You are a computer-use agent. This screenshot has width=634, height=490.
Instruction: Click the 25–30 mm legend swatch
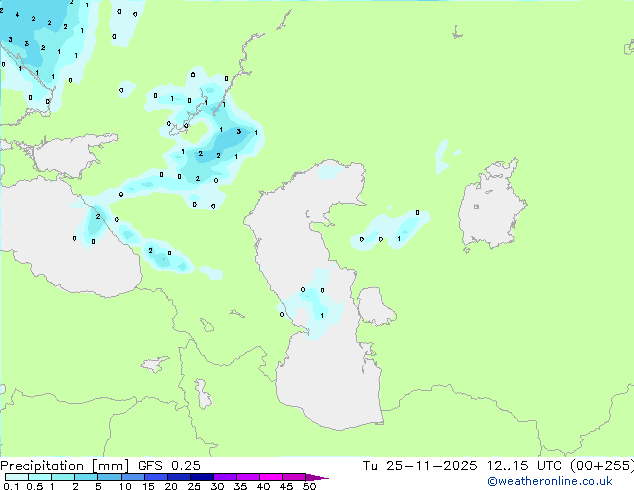point(201,477)
